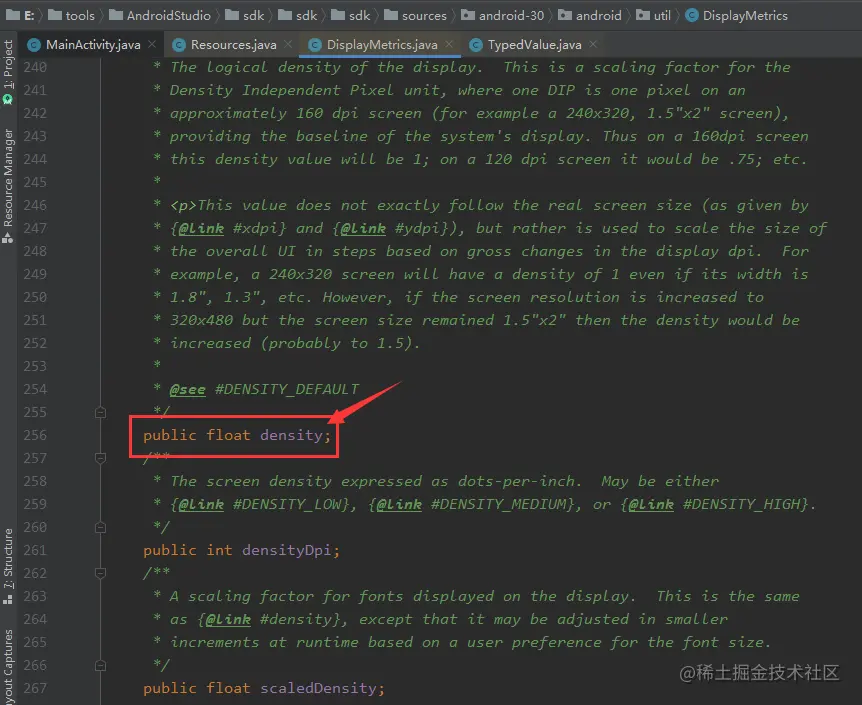
Task: Close the DisplayMetrics.java tab
Action: coord(449,44)
